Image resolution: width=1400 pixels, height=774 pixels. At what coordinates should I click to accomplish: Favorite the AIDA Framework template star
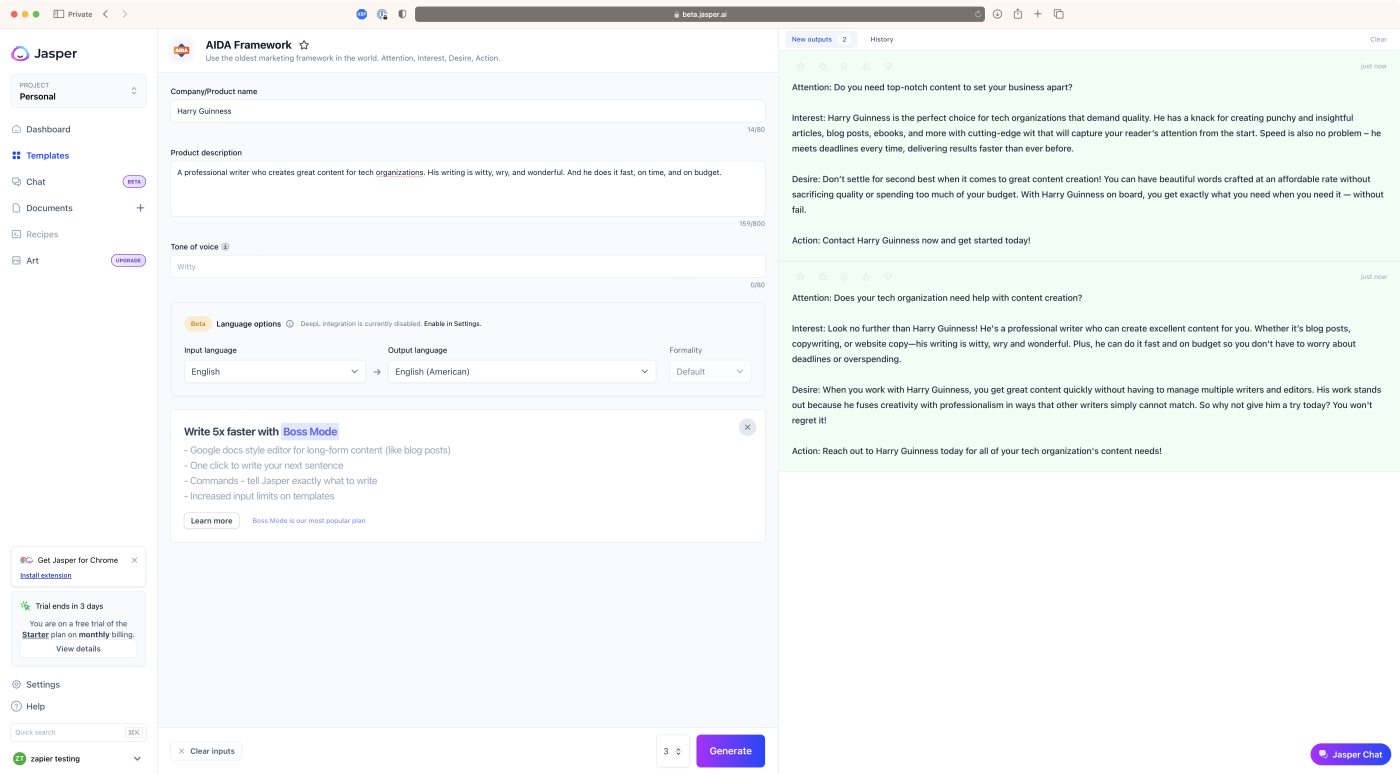pos(304,45)
